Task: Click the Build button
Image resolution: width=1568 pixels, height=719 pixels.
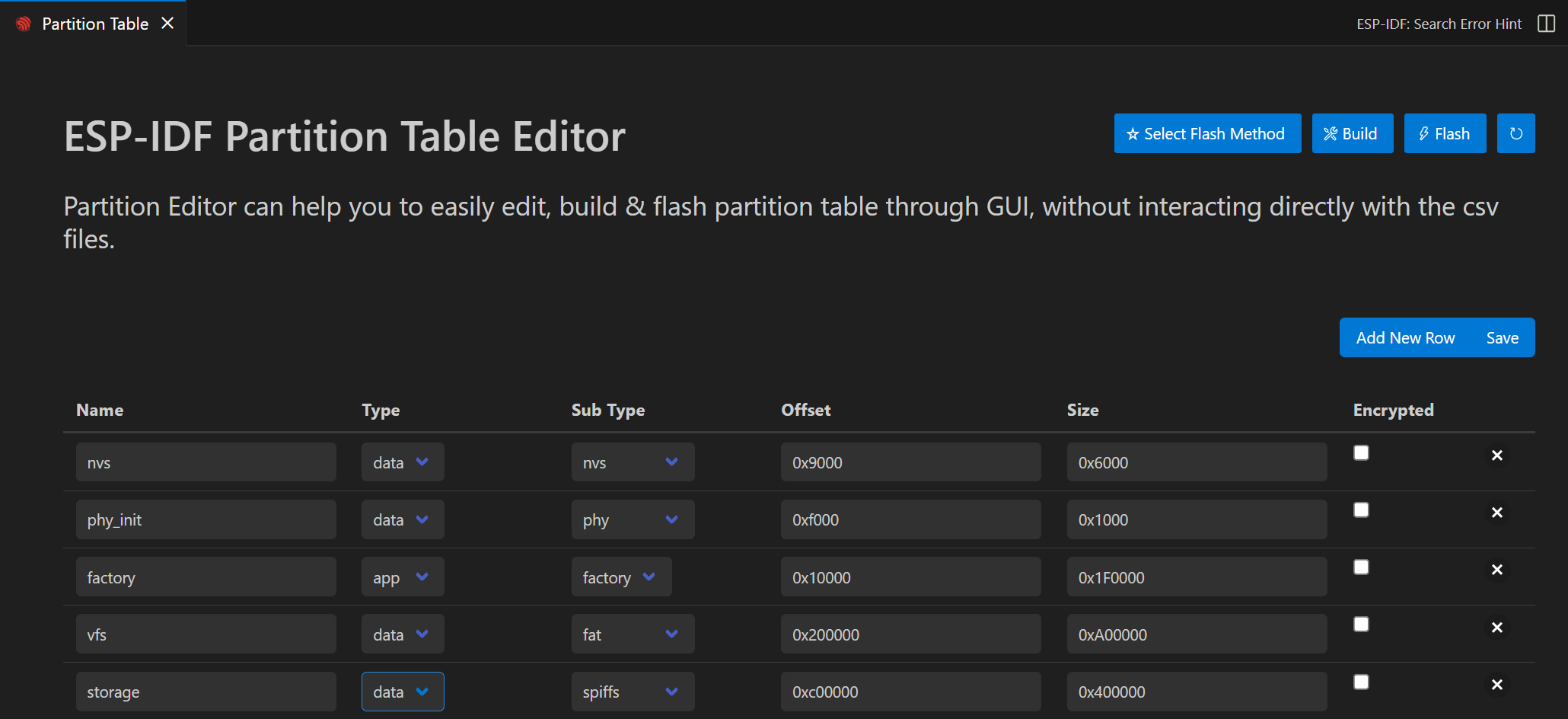Action: (x=1352, y=134)
